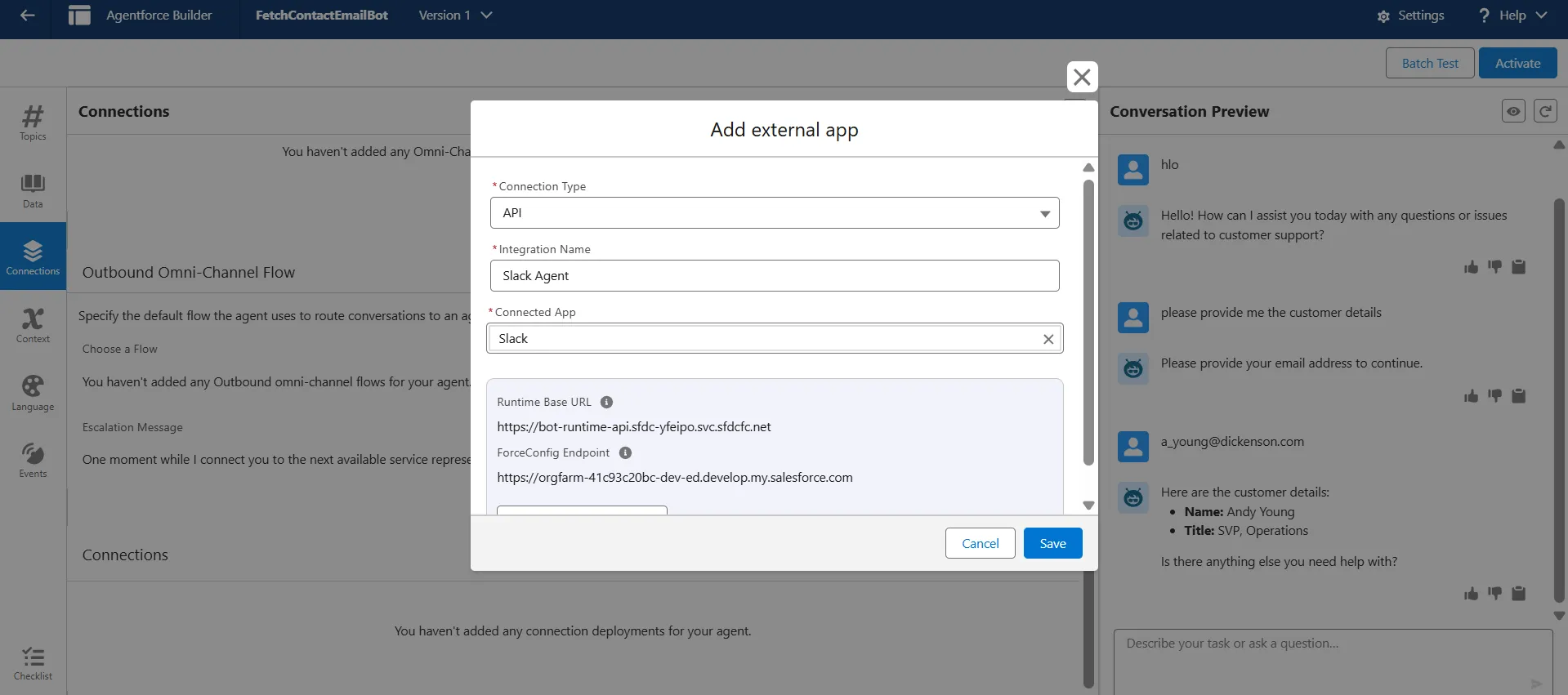Open Settings in the top bar

1410,16
